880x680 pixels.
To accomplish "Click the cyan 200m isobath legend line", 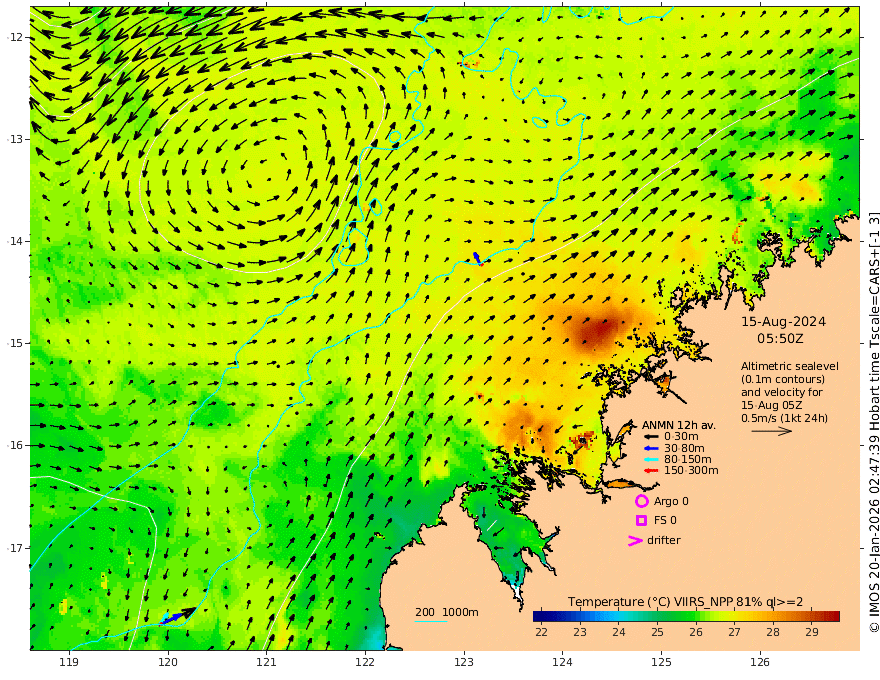I will click(x=431, y=621).
